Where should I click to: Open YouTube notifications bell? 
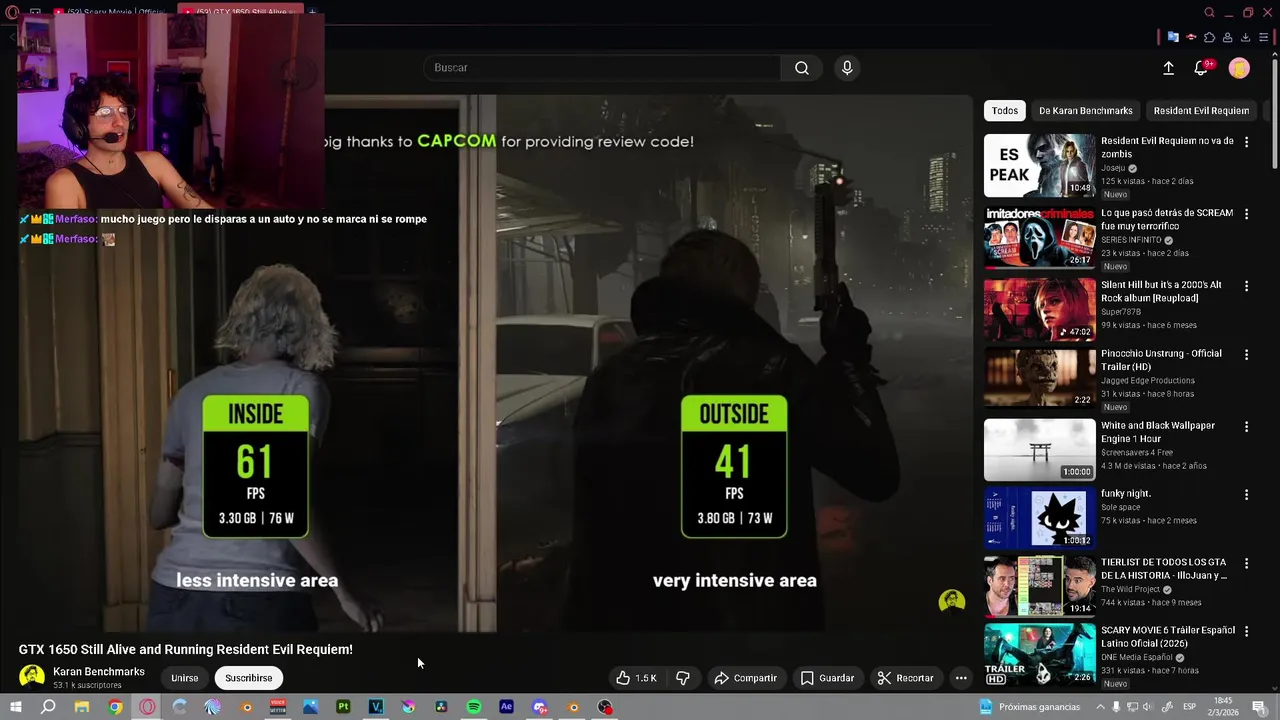(x=1201, y=68)
